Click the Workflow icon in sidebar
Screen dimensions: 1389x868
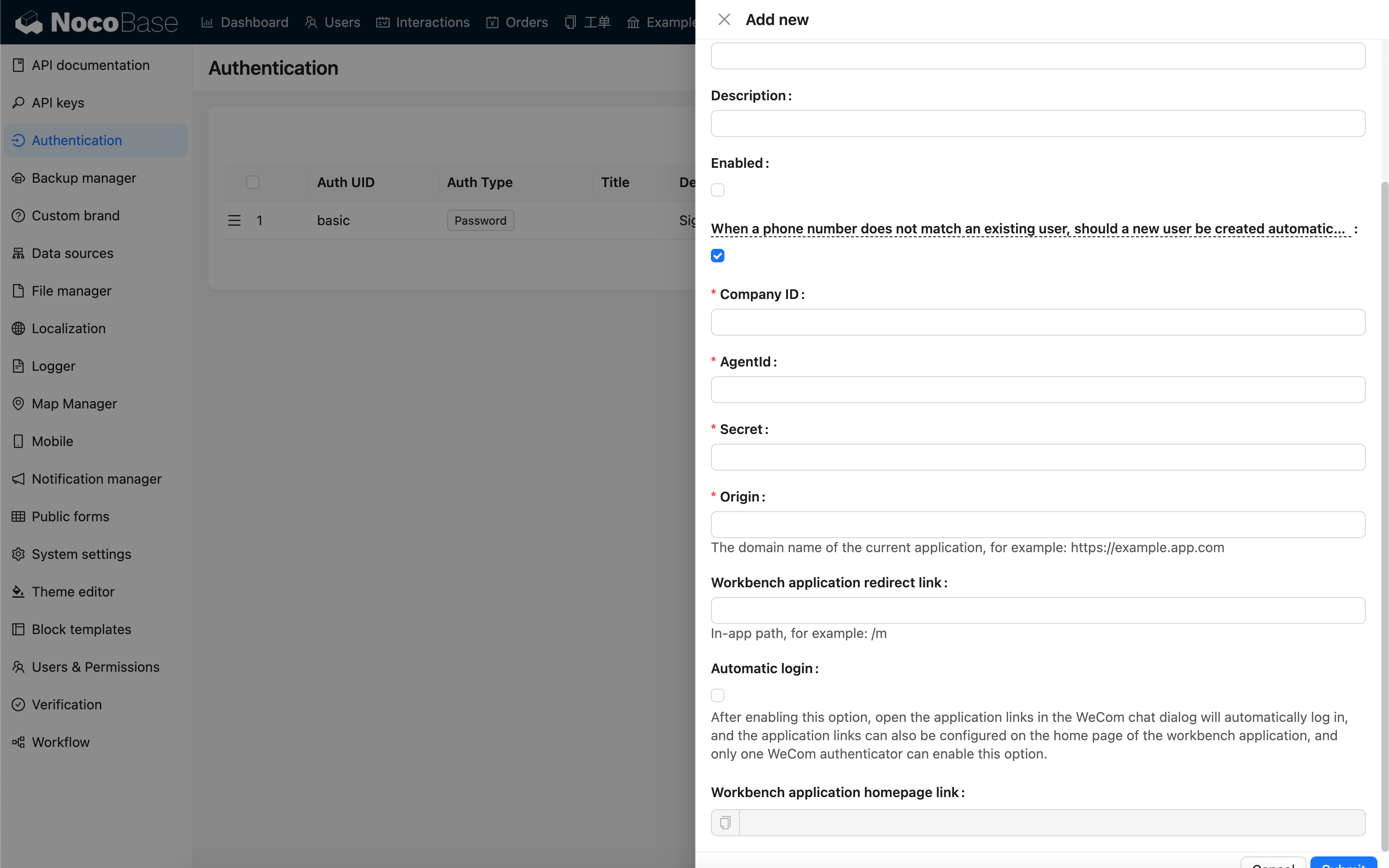pos(18,742)
